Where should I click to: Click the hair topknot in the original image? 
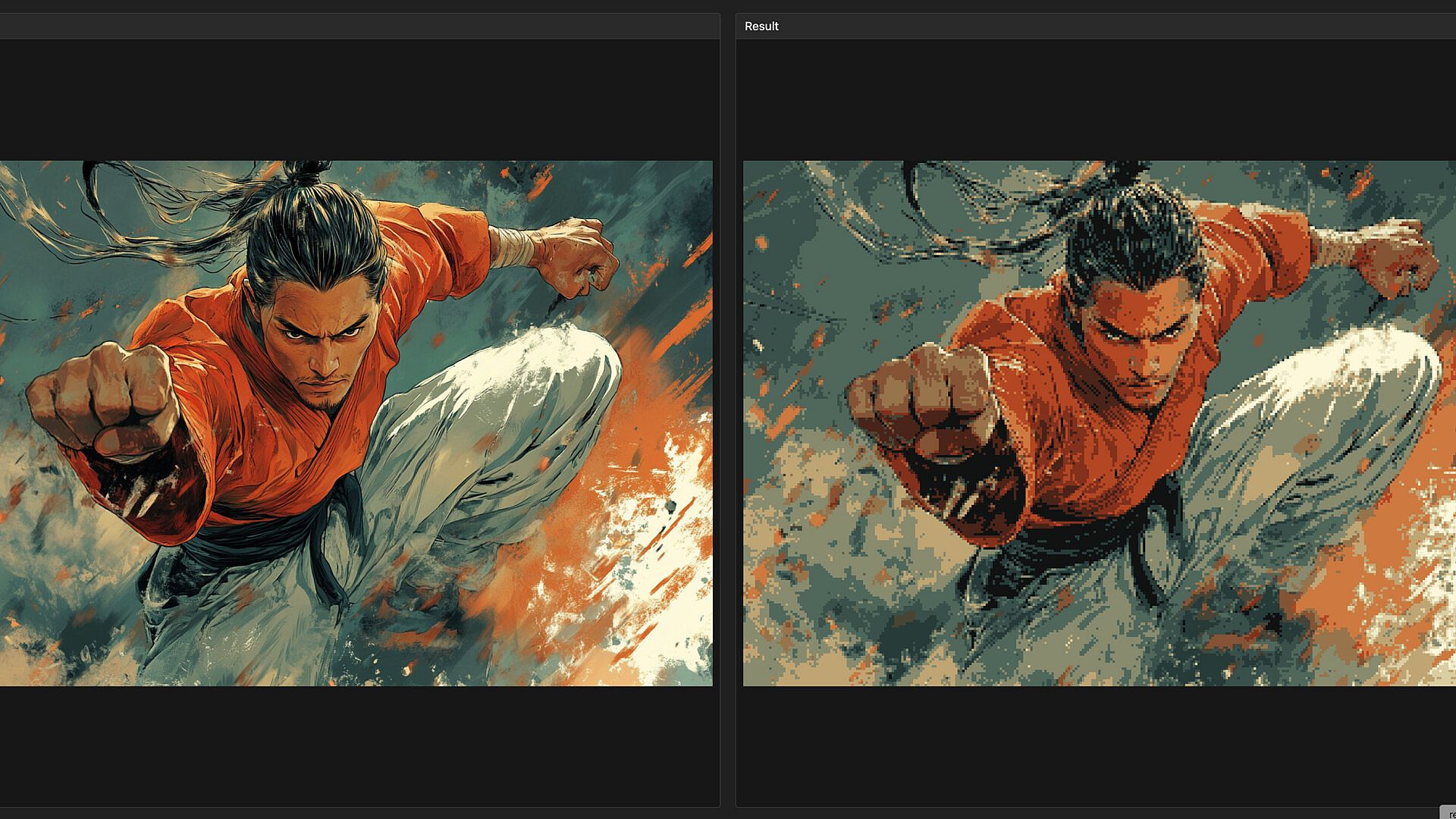[307, 172]
